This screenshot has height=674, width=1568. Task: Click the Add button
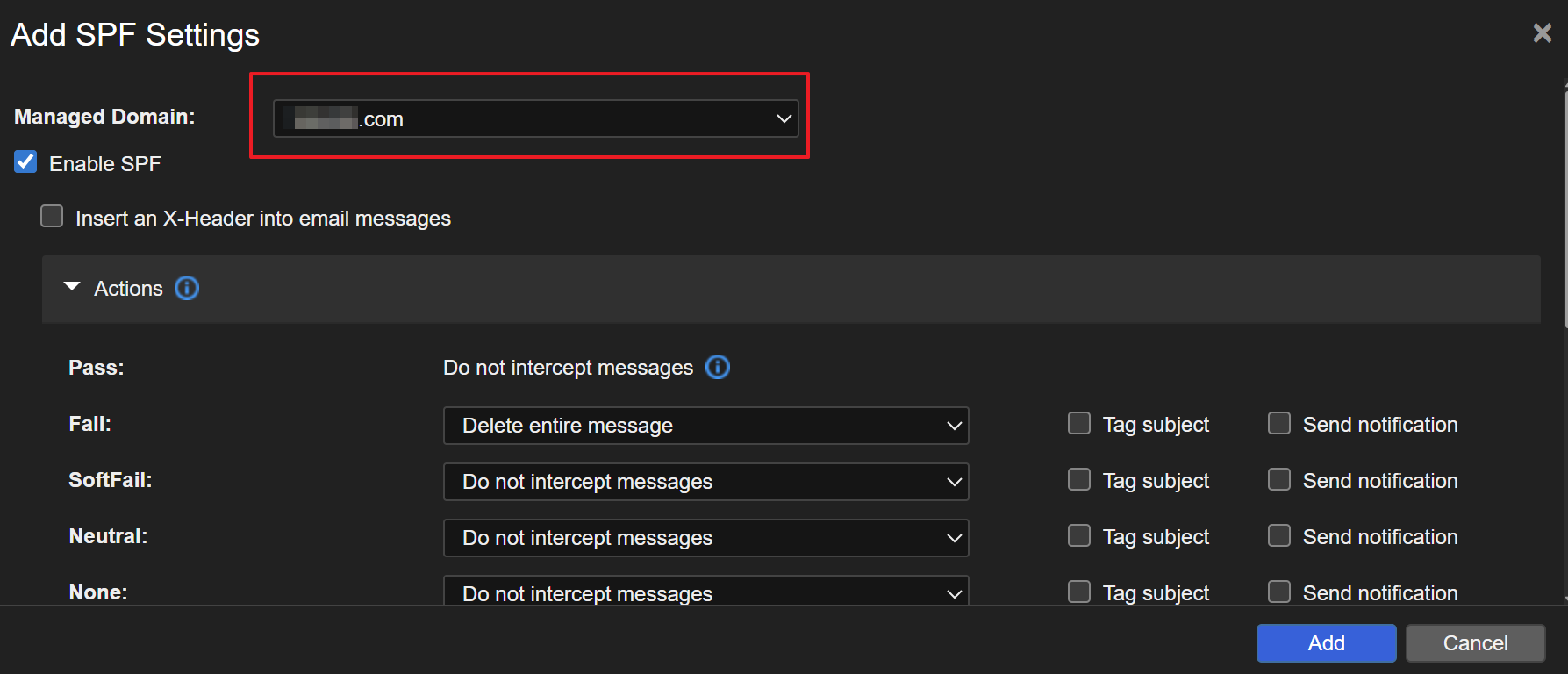tap(1325, 643)
